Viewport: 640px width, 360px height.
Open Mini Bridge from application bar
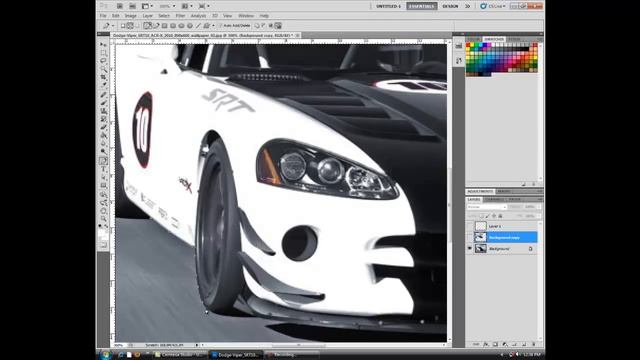(132, 6)
